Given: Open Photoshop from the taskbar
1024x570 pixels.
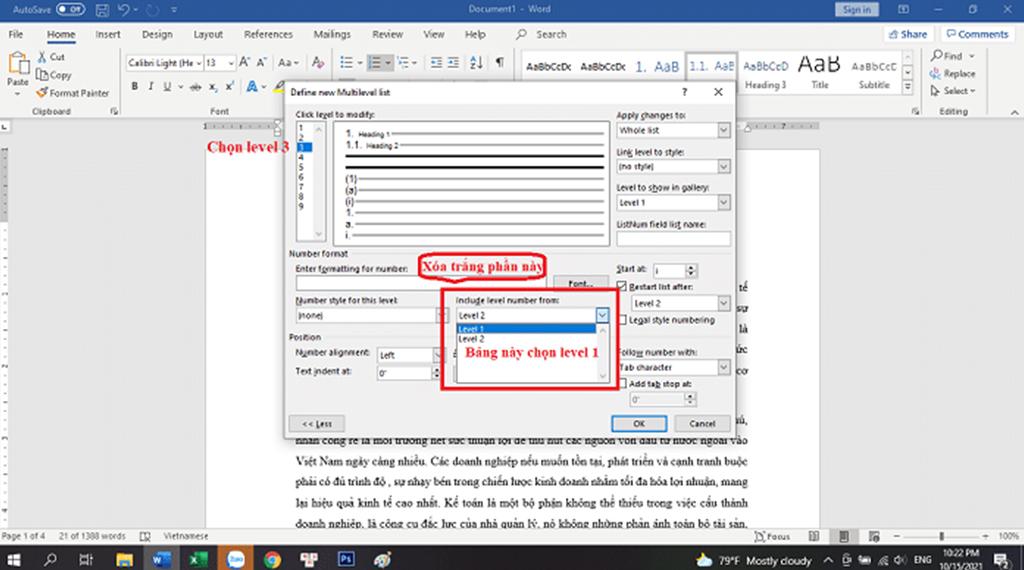Looking at the screenshot, I should click(346, 560).
